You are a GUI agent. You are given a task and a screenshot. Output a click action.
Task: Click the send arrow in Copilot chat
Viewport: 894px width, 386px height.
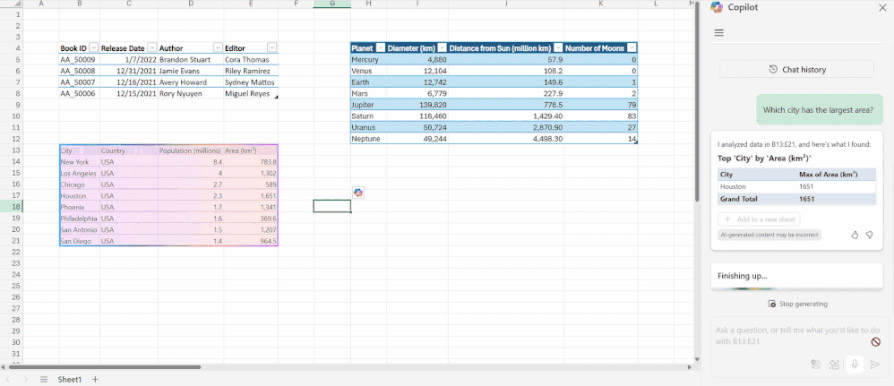click(875, 364)
